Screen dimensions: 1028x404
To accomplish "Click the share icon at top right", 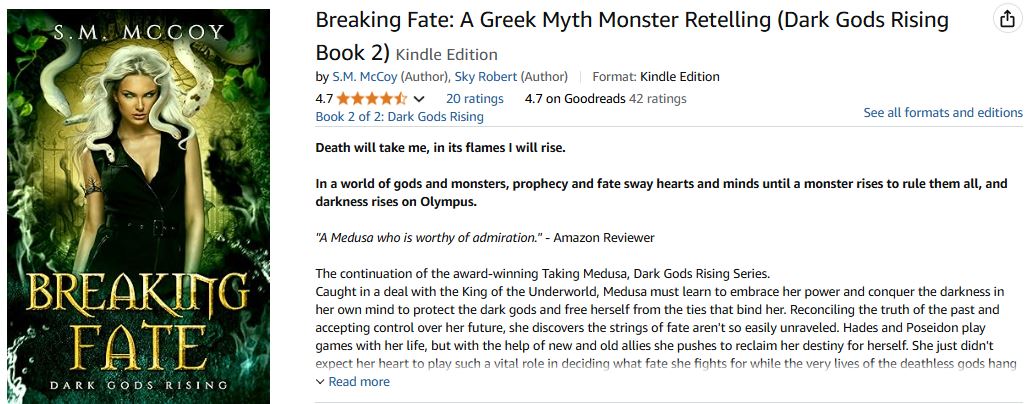I will click(1007, 20).
